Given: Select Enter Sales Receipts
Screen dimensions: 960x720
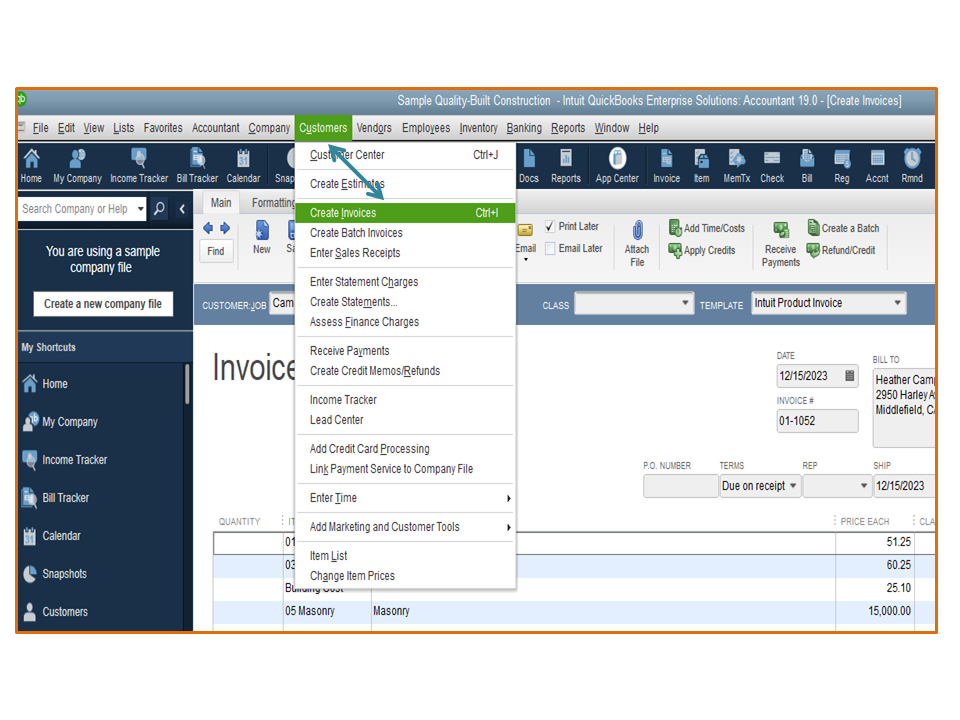Looking at the screenshot, I should click(x=405, y=253).
